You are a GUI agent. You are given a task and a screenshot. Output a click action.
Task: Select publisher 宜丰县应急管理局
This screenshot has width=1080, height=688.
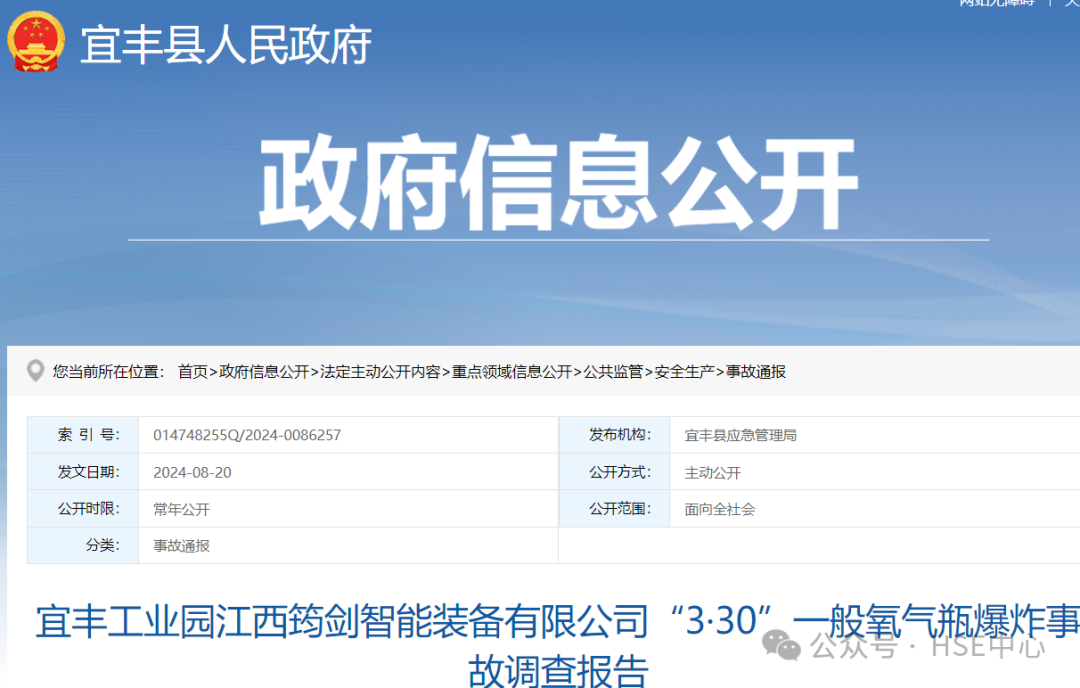pos(740,435)
